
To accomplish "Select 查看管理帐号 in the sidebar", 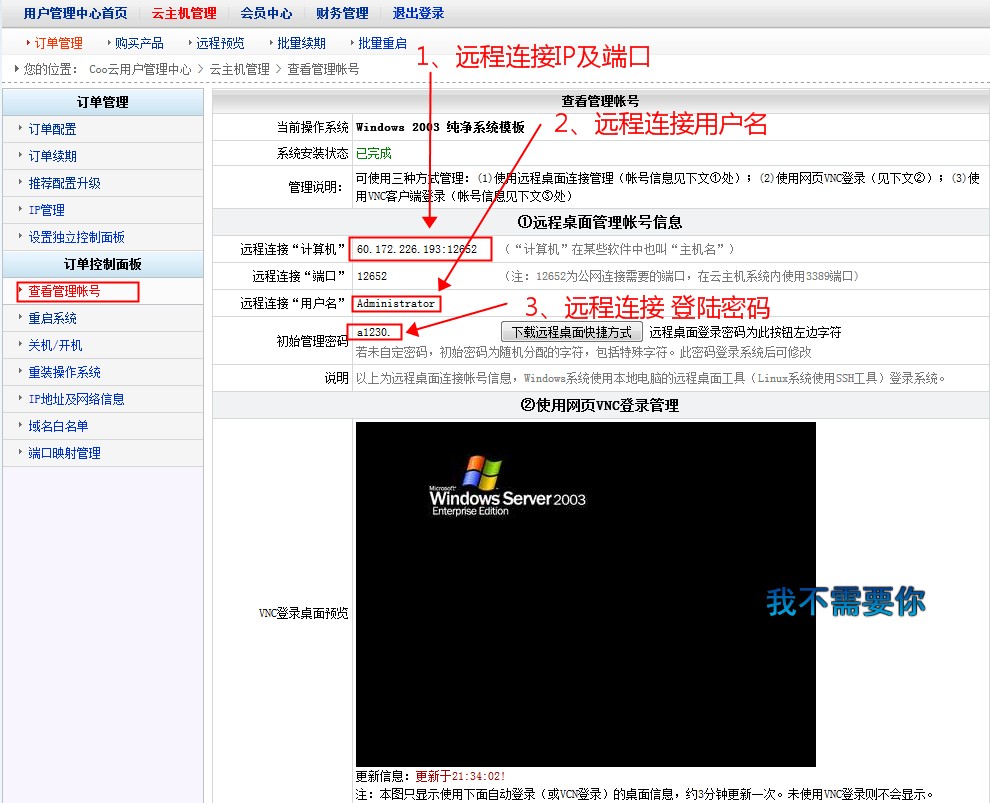I will click(x=64, y=291).
